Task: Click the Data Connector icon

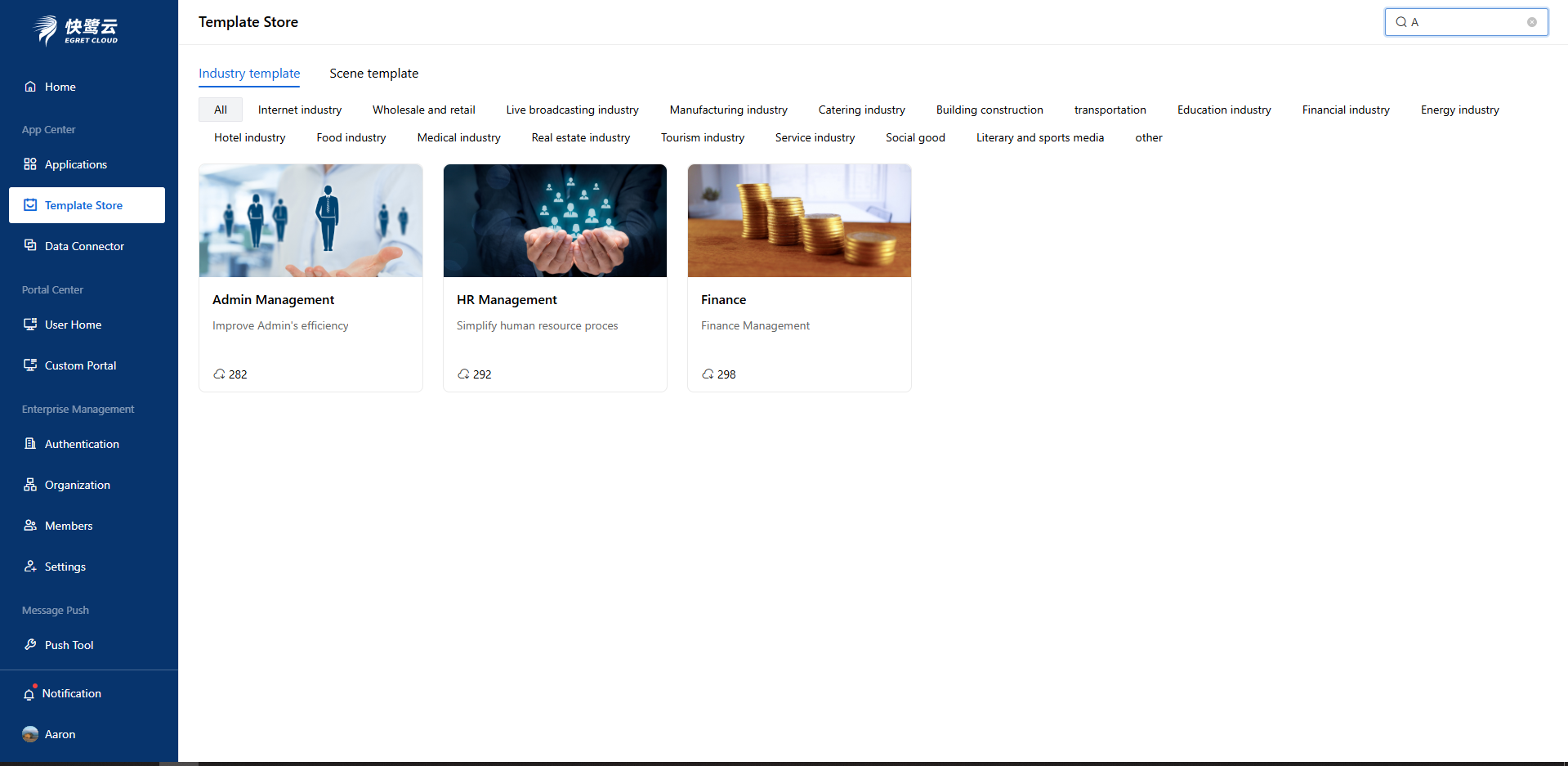Action: pos(30,245)
